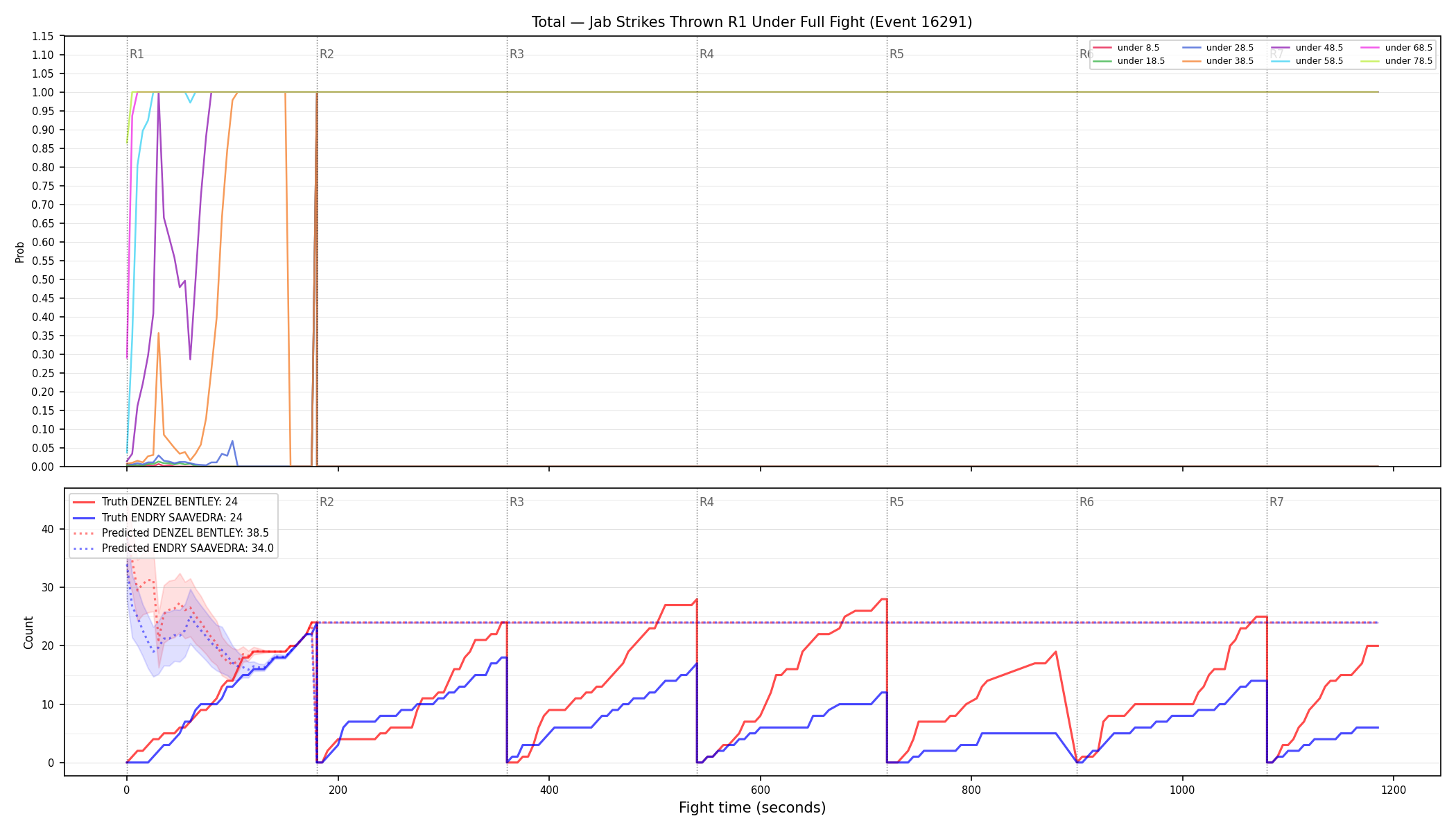
Task: Click the 'Count' y-axis label
Action: [x=28, y=632]
